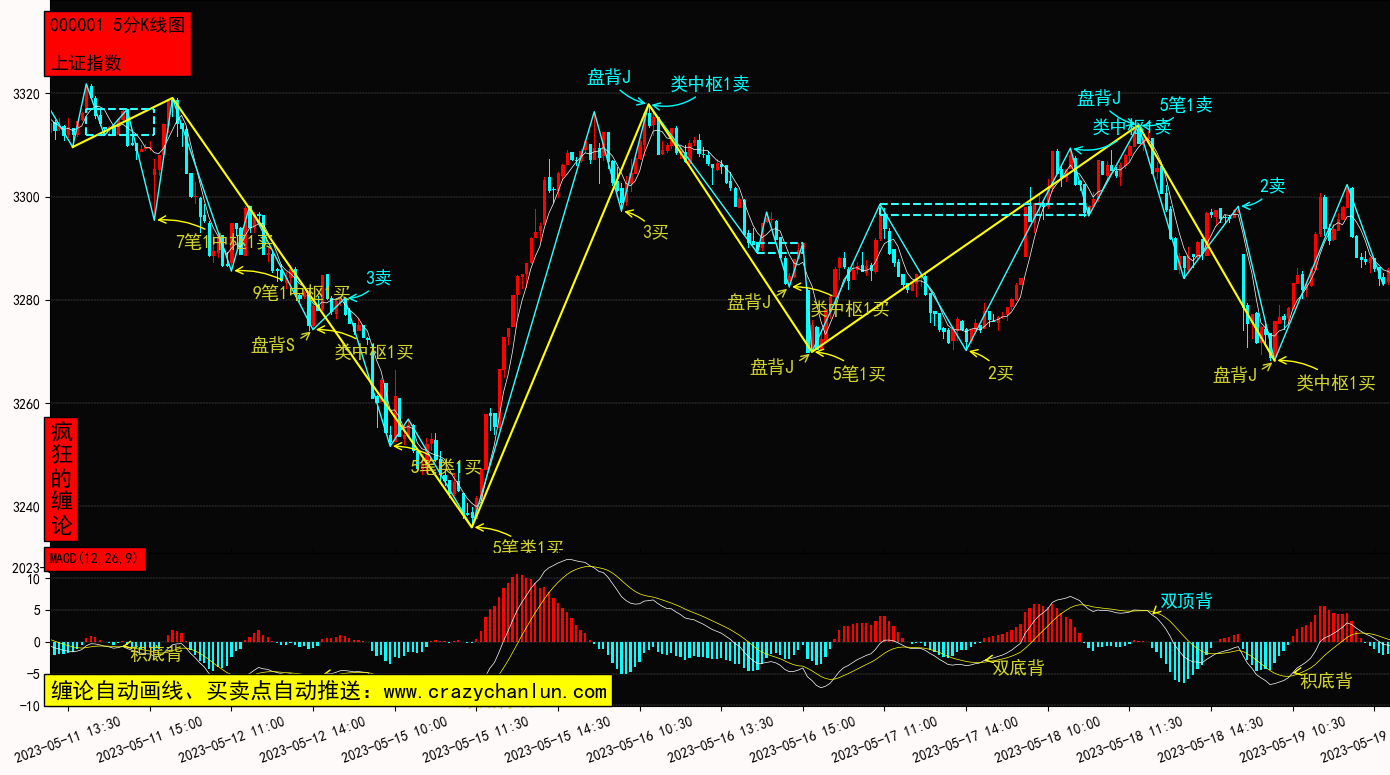This screenshot has width=1390, height=775.
Task: Select the '9笔1中枢1买' annotation
Action: [x=301, y=293]
